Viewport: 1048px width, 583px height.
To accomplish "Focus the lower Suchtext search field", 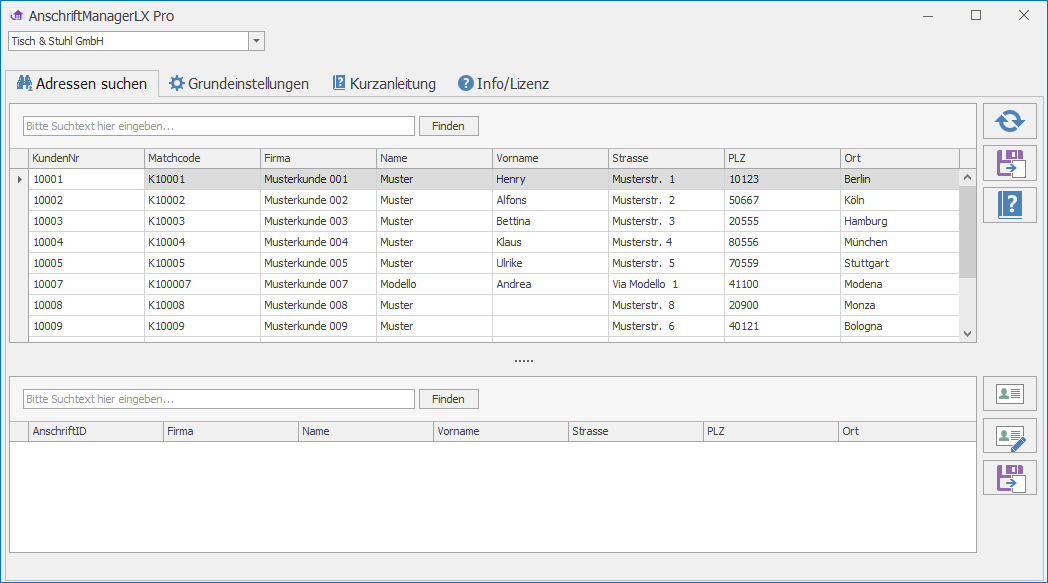I will [218, 399].
